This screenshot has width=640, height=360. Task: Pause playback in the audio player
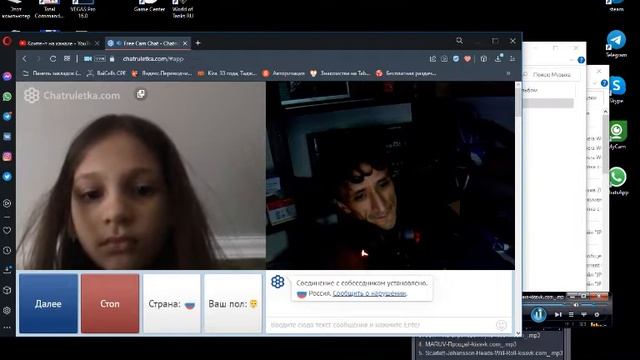538,314
